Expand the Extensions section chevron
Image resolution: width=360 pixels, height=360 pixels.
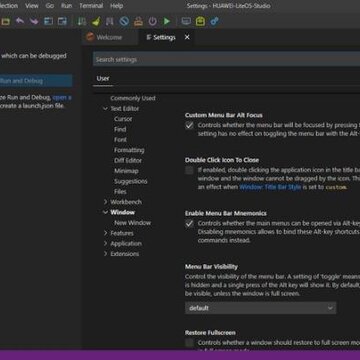click(105, 254)
